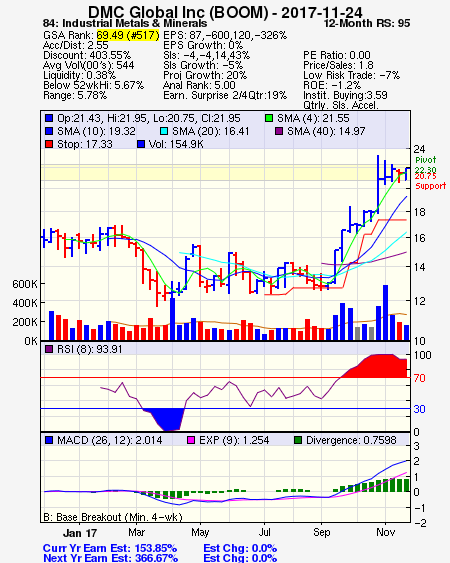Click the Sep x-axis label
The width and height of the screenshot is (450, 563).
tap(321, 533)
